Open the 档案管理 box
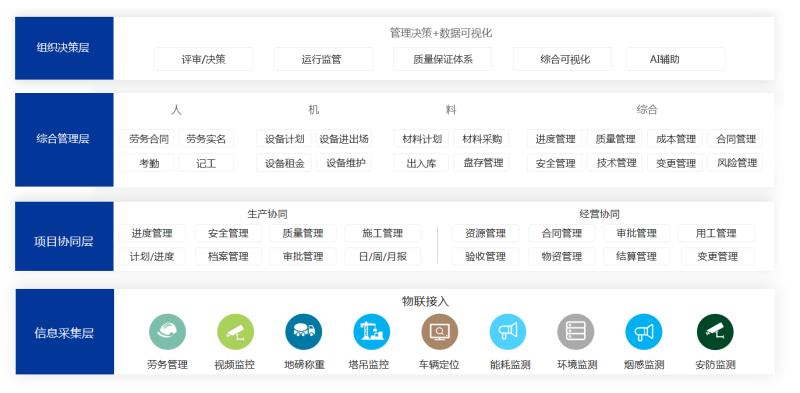Image resolution: width=800 pixels, height=393 pixels. 228,256
